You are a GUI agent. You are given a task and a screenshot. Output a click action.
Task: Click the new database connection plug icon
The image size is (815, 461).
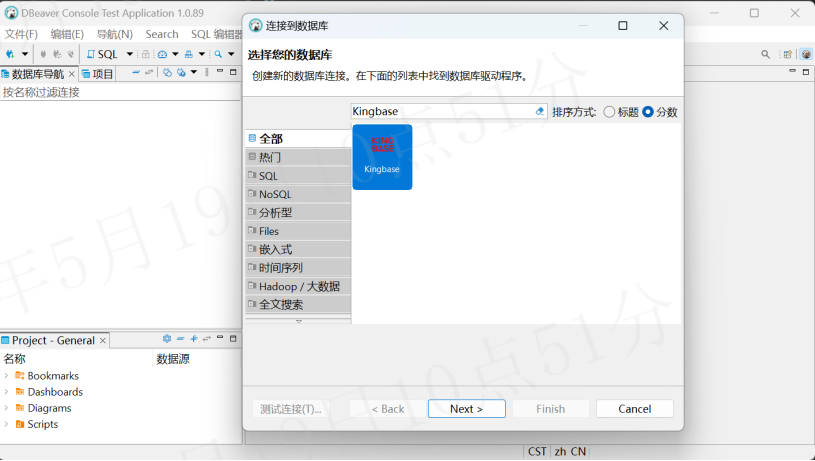click(x=10, y=54)
